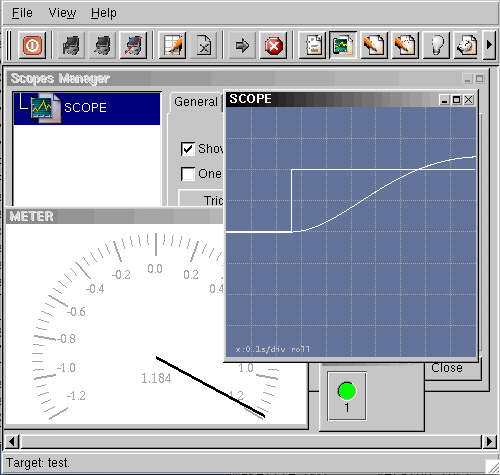Open the Help menu
Viewport: 500px width, 475px height.
(x=104, y=13)
